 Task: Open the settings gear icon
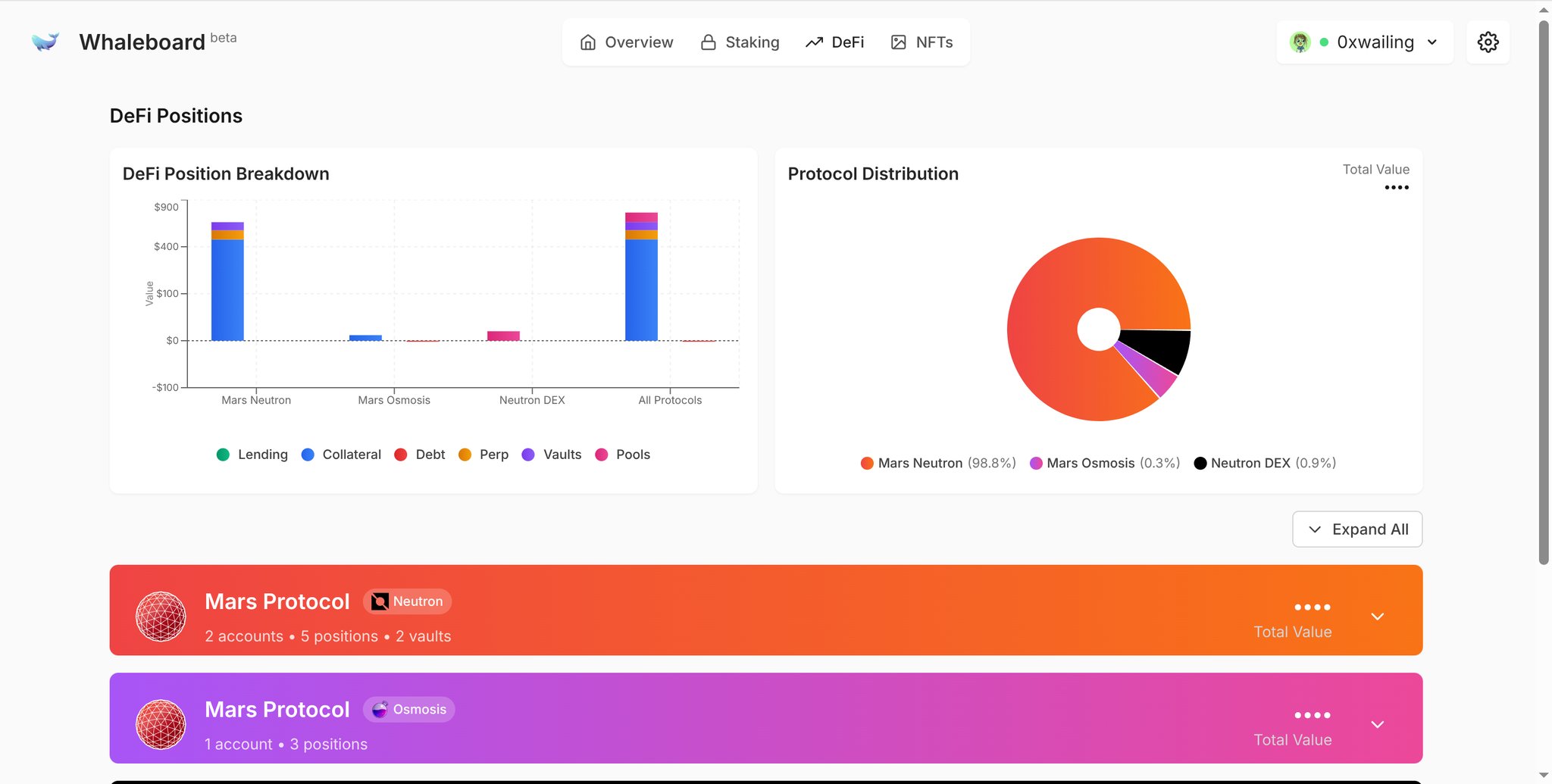(x=1488, y=42)
